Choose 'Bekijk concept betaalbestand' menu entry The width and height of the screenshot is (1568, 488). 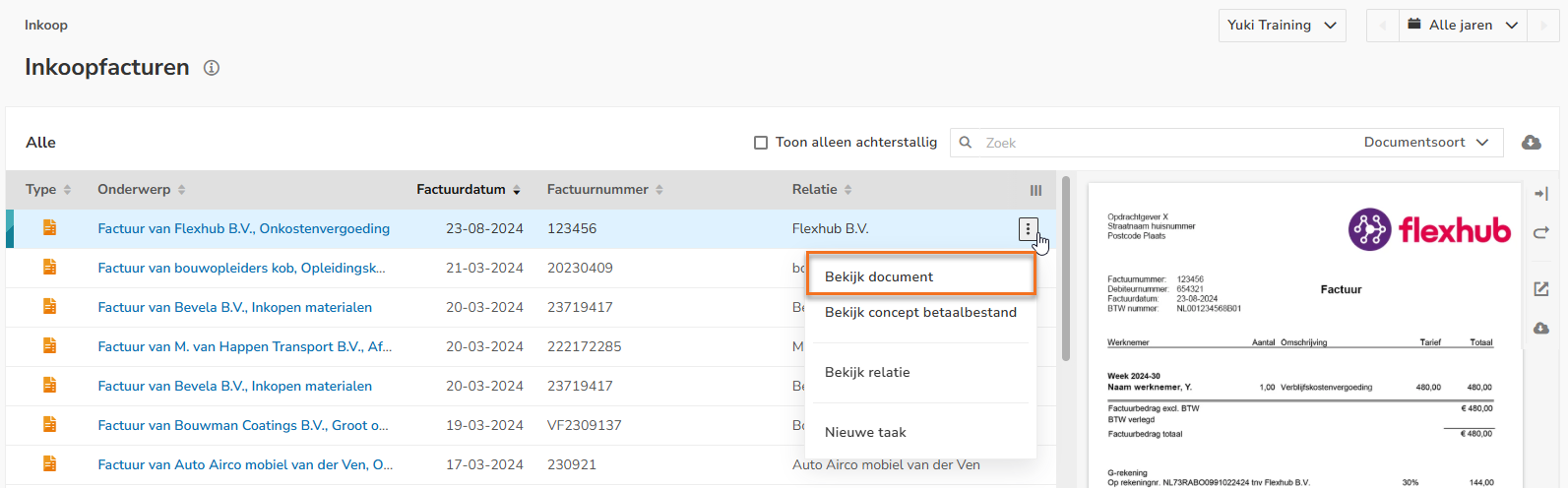pos(920,312)
